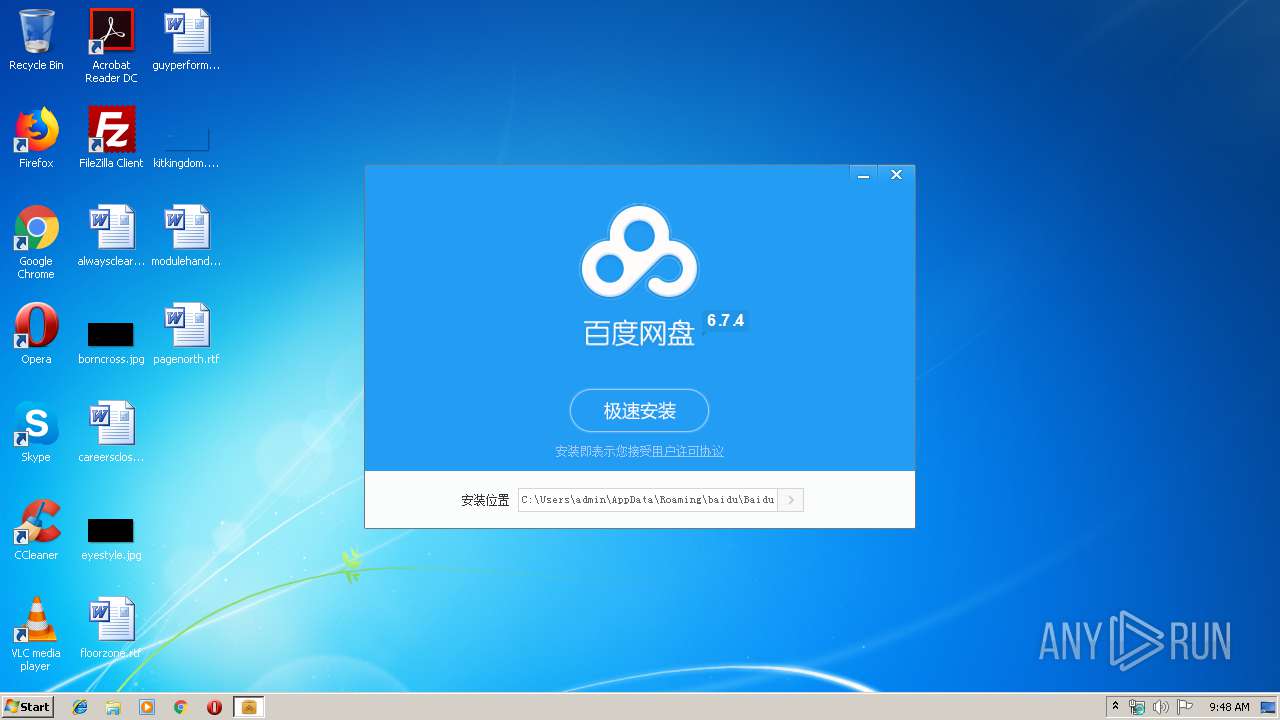Select the careersclos document icon

click(111, 432)
